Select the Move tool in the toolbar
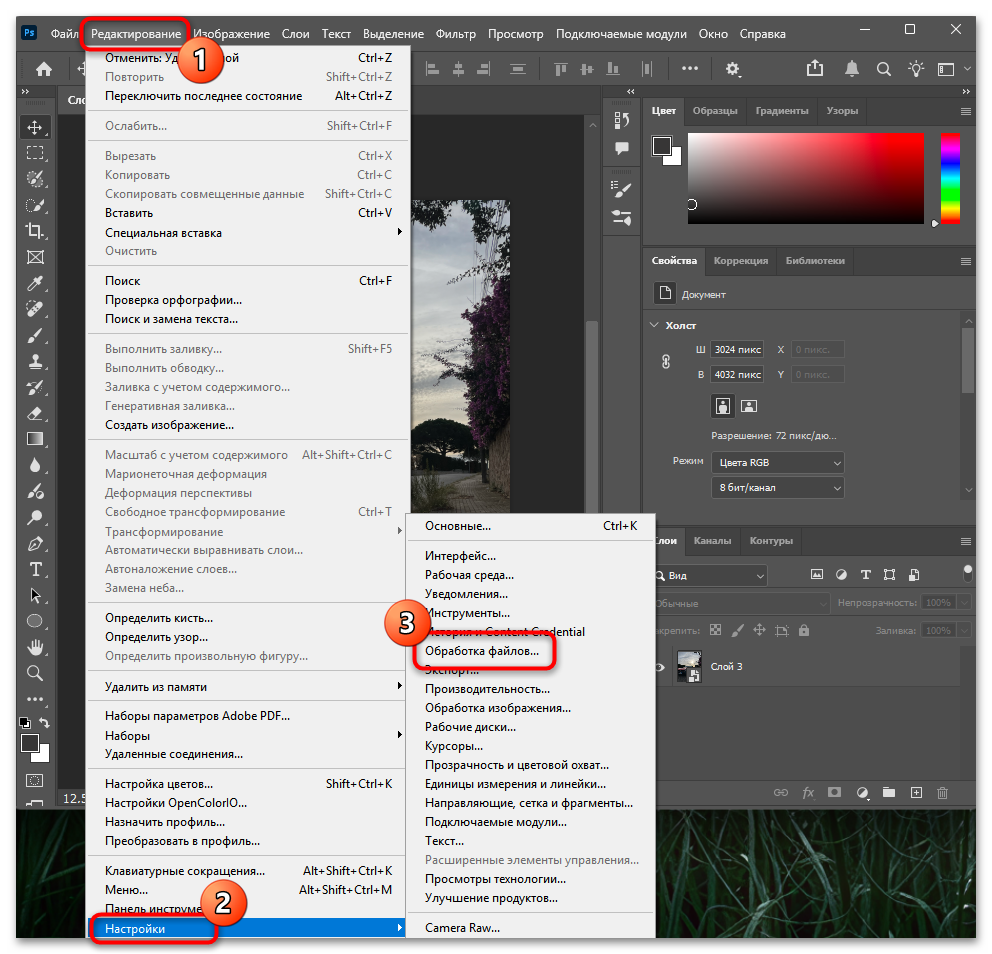 click(x=35, y=127)
